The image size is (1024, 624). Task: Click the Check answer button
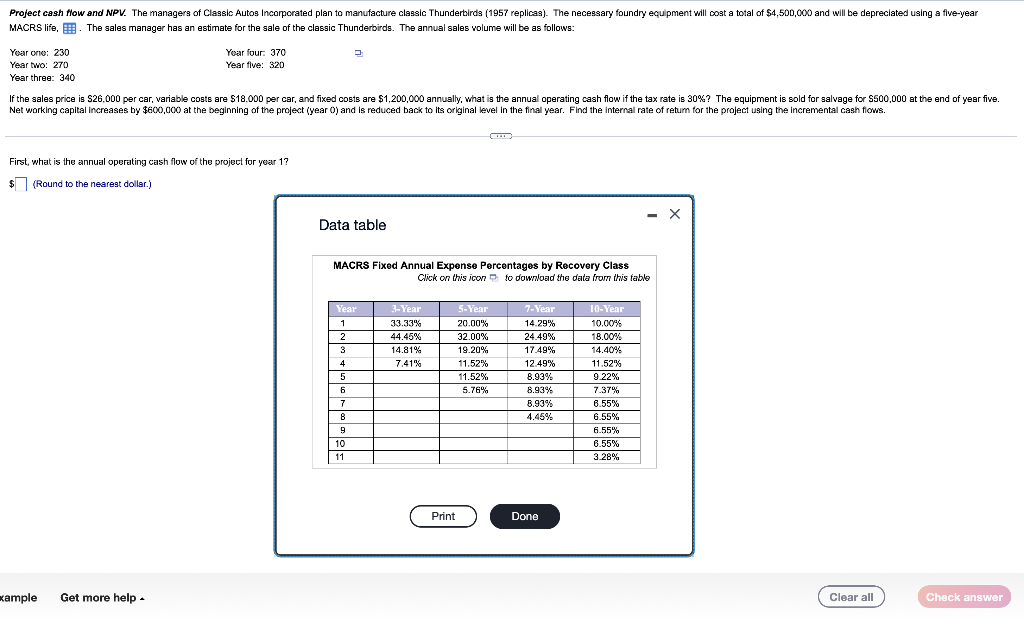tap(963, 596)
